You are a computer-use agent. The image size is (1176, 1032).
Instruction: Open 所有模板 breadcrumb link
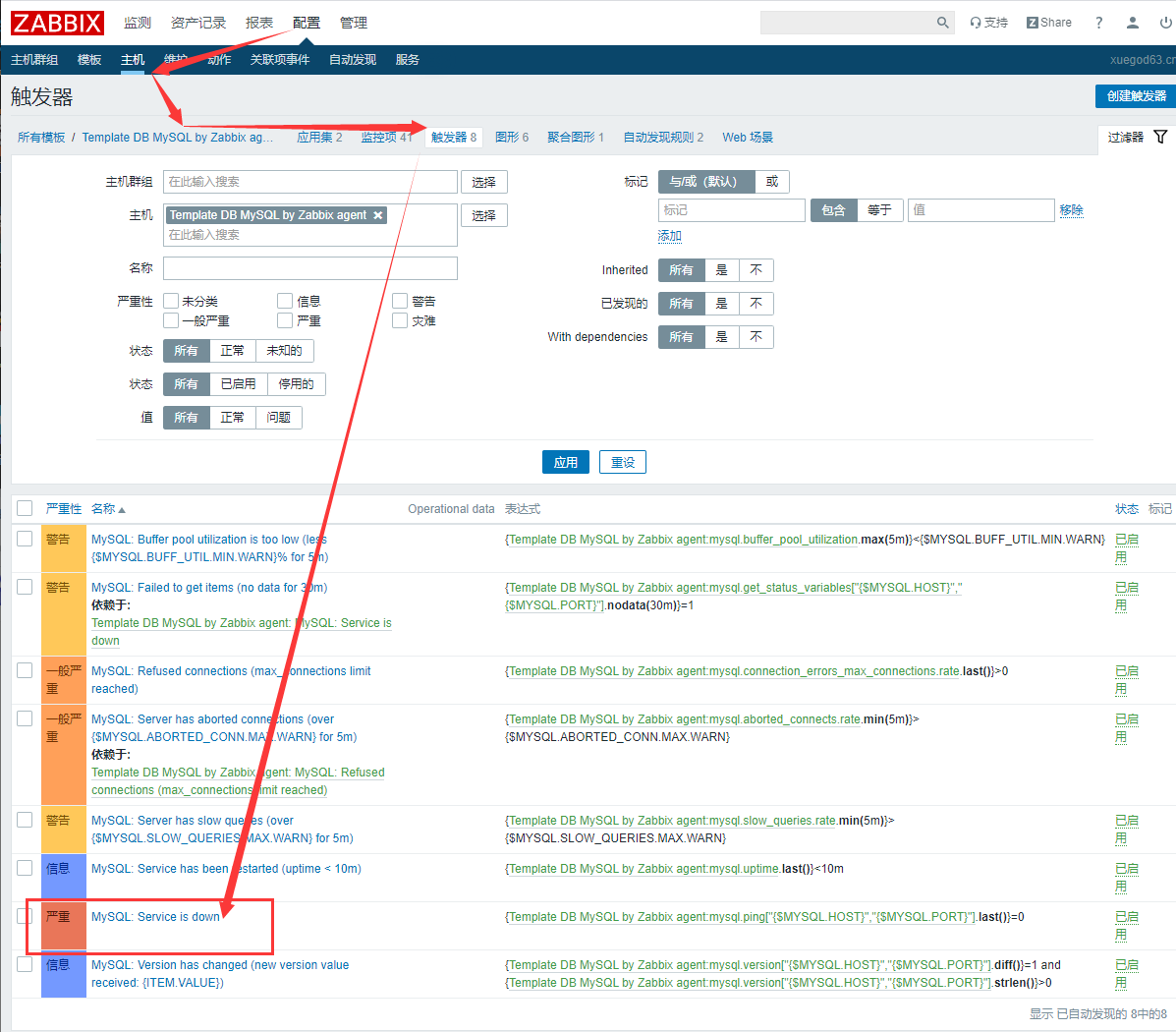pos(41,138)
